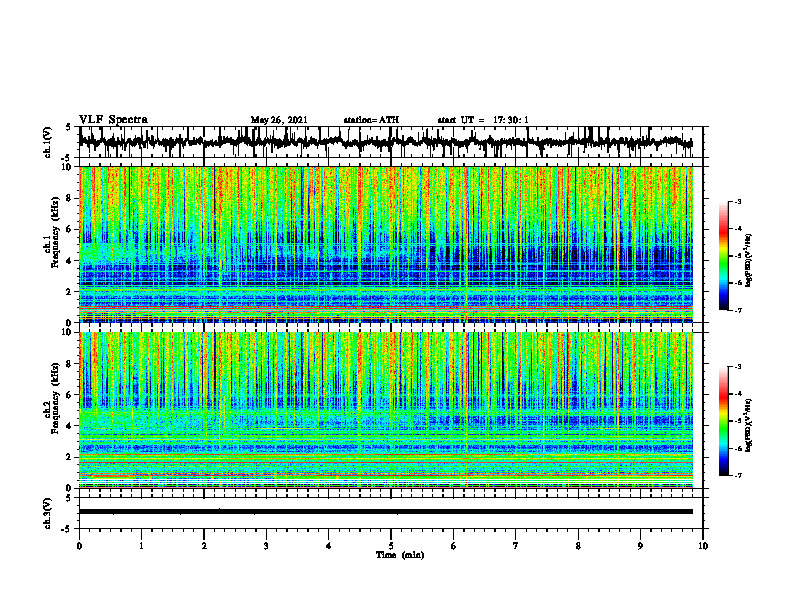Viewport: 792px width, 612px height.
Task: Click the black ch.3 voltage band
Action: point(386,512)
